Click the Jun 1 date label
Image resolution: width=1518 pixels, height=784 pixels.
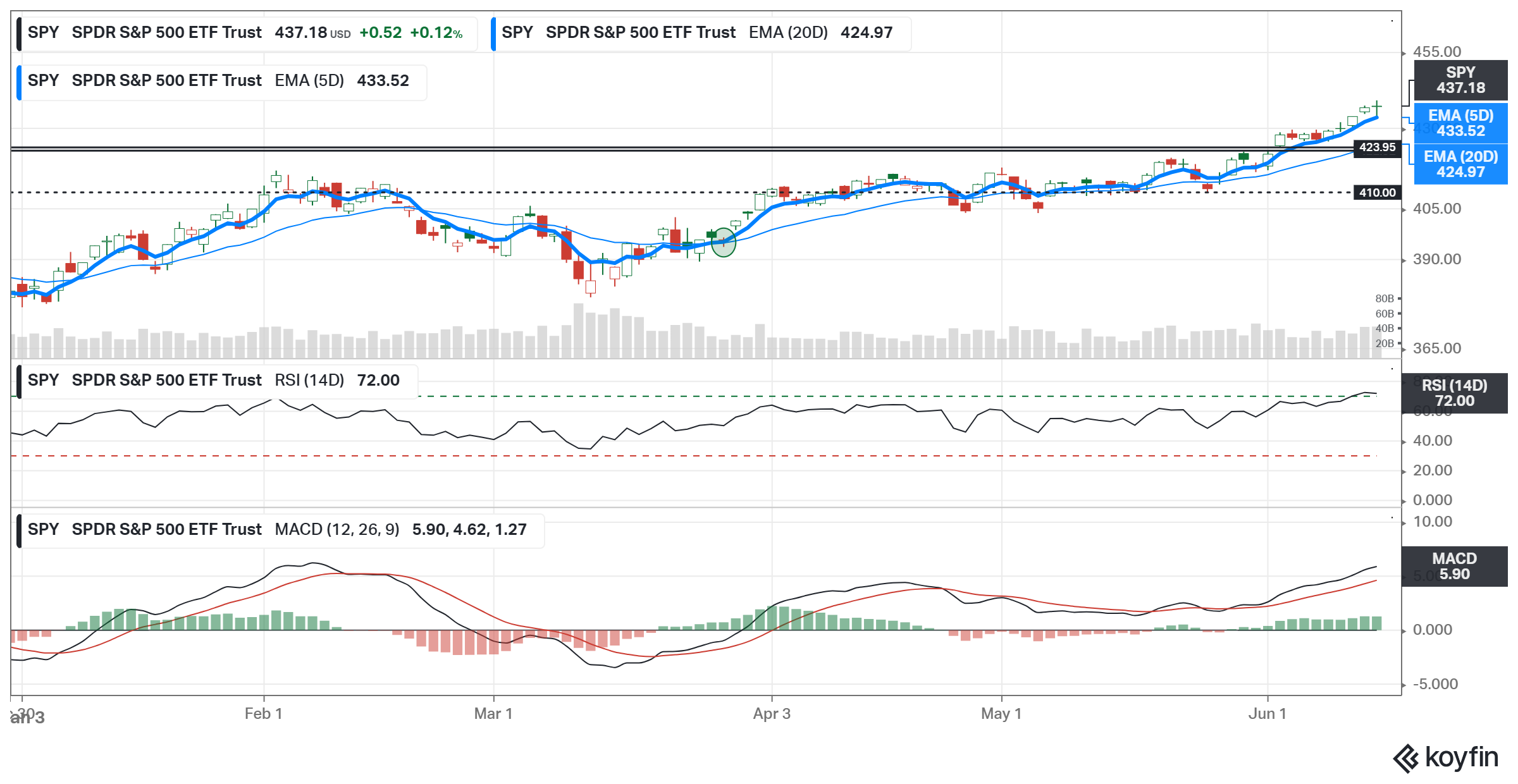coord(1267,714)
